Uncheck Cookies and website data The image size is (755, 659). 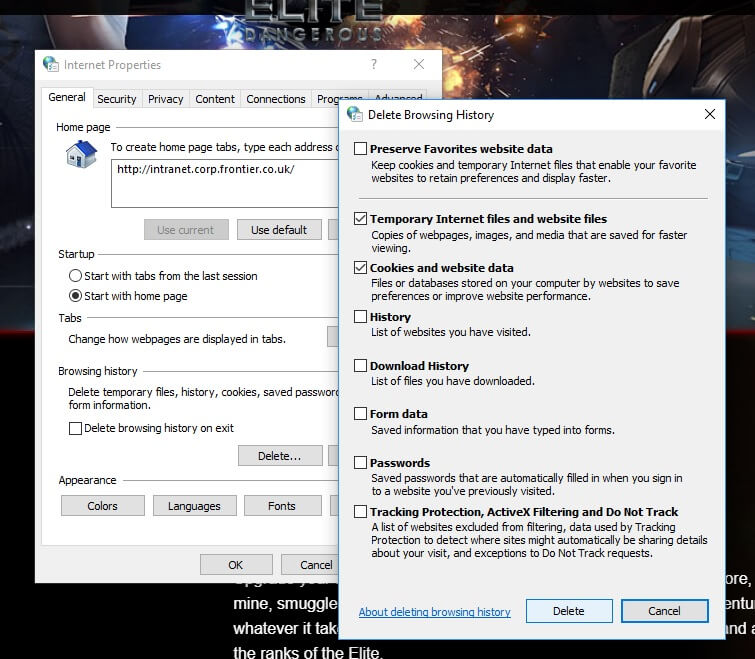point(360,268)
